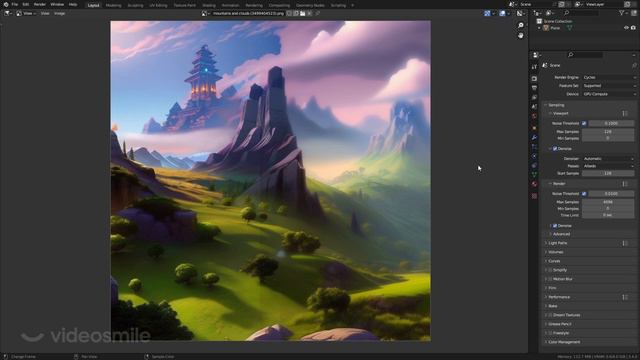Viewport: 640px width, 360px height.
Task: Click the zoom magnifier gizmo
Action: click(x=520, y=25)
